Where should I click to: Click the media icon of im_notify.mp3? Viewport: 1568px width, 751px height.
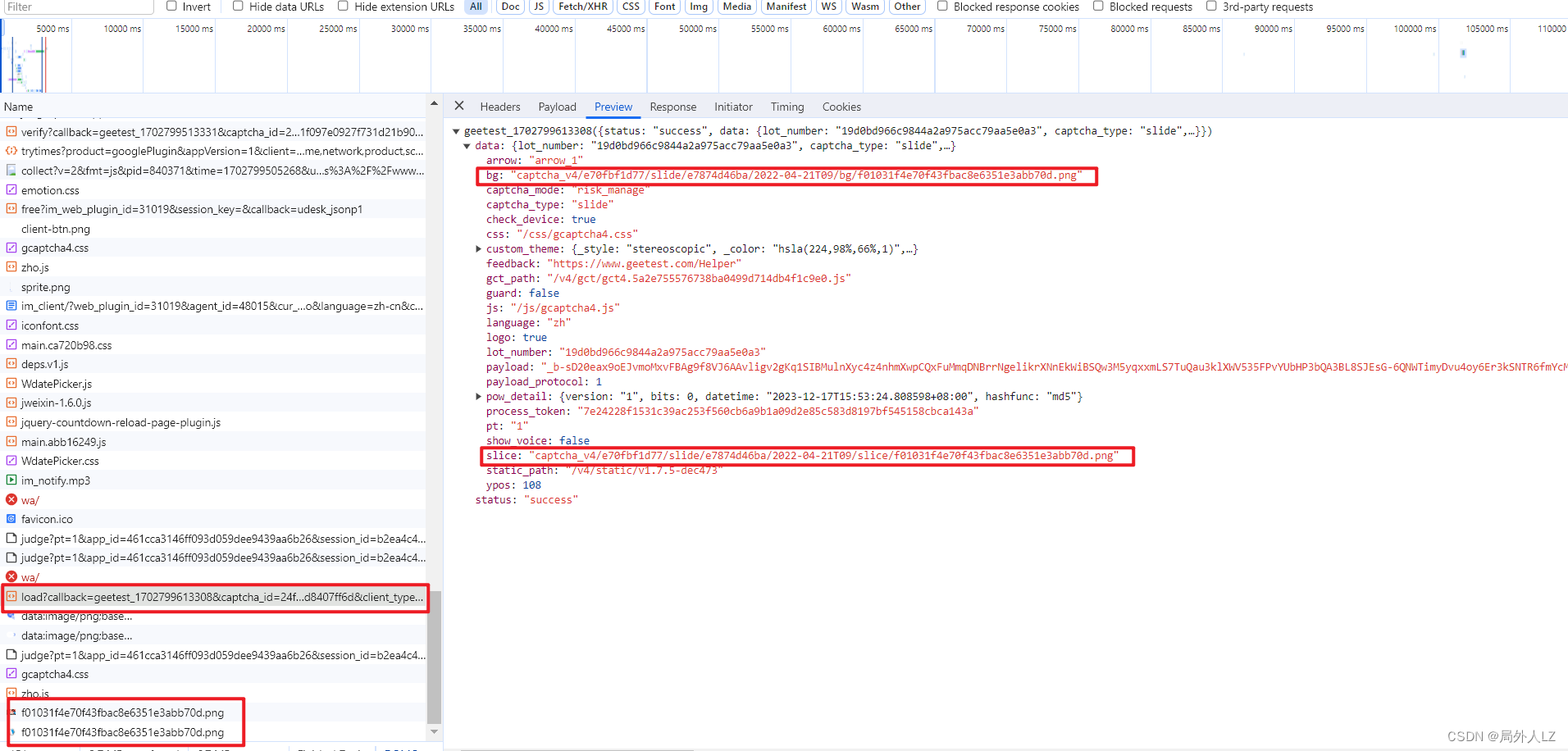click(x=11, y=480)
